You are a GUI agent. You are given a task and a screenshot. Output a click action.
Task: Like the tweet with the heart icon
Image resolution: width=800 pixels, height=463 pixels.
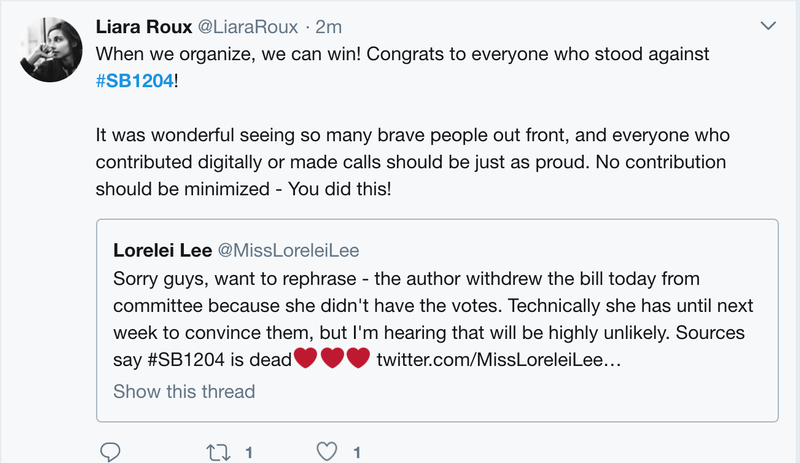(326, 451)
